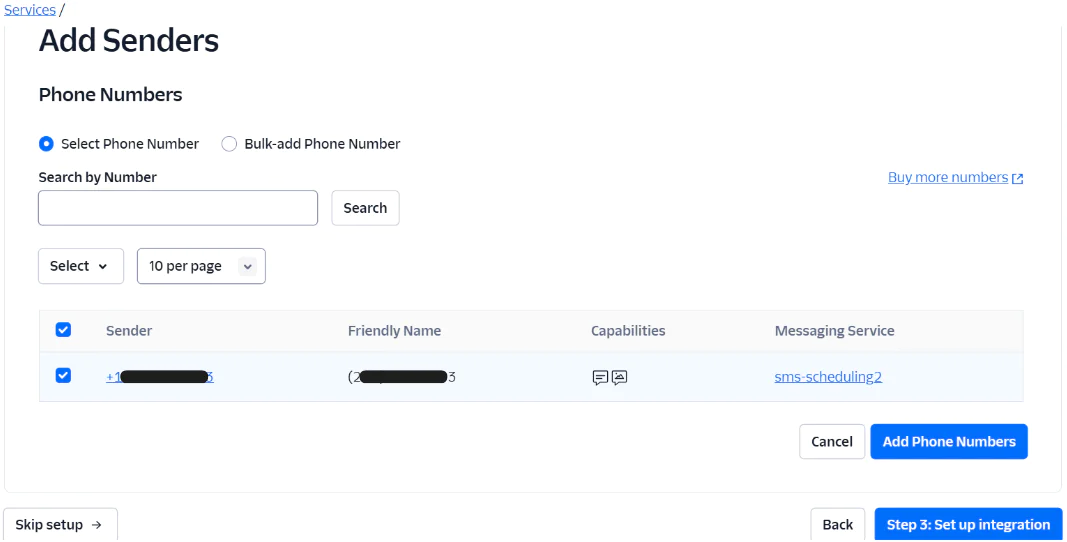Open the Select dropdown menu
Screen dimensions: 1067x542
pos(80,266)
